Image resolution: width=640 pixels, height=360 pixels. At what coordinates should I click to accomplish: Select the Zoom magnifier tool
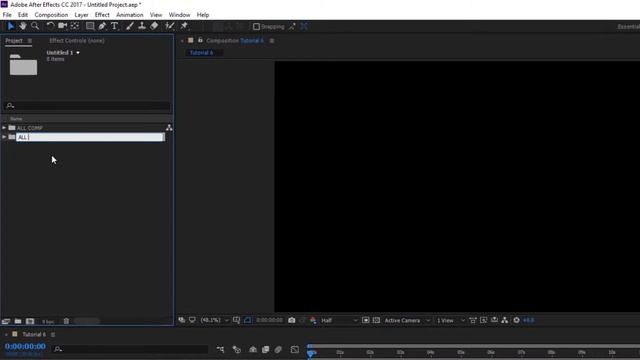tap(35, 26)
